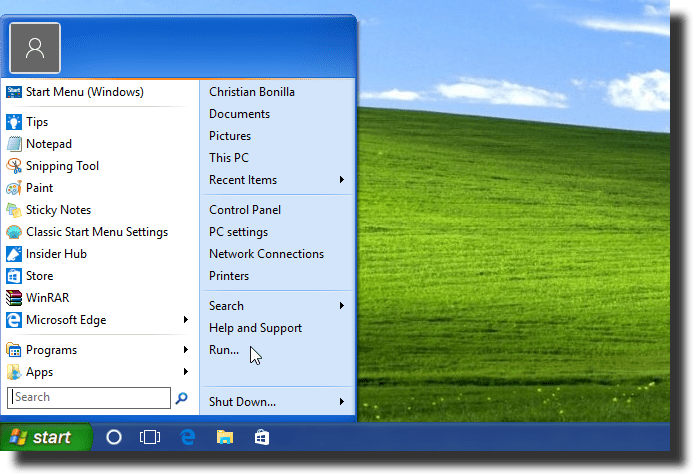The height and width of the screenshot is (474, 693).
Task: Click the Sticky Notes label
Action: point(58,210)
